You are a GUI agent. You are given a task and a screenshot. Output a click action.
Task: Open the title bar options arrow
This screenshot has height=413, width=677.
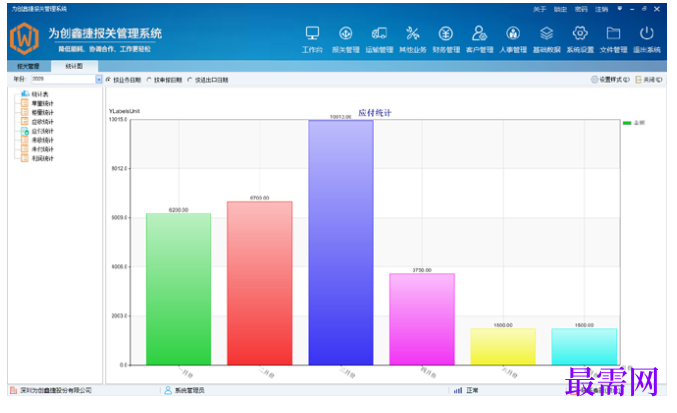(620, 9)
